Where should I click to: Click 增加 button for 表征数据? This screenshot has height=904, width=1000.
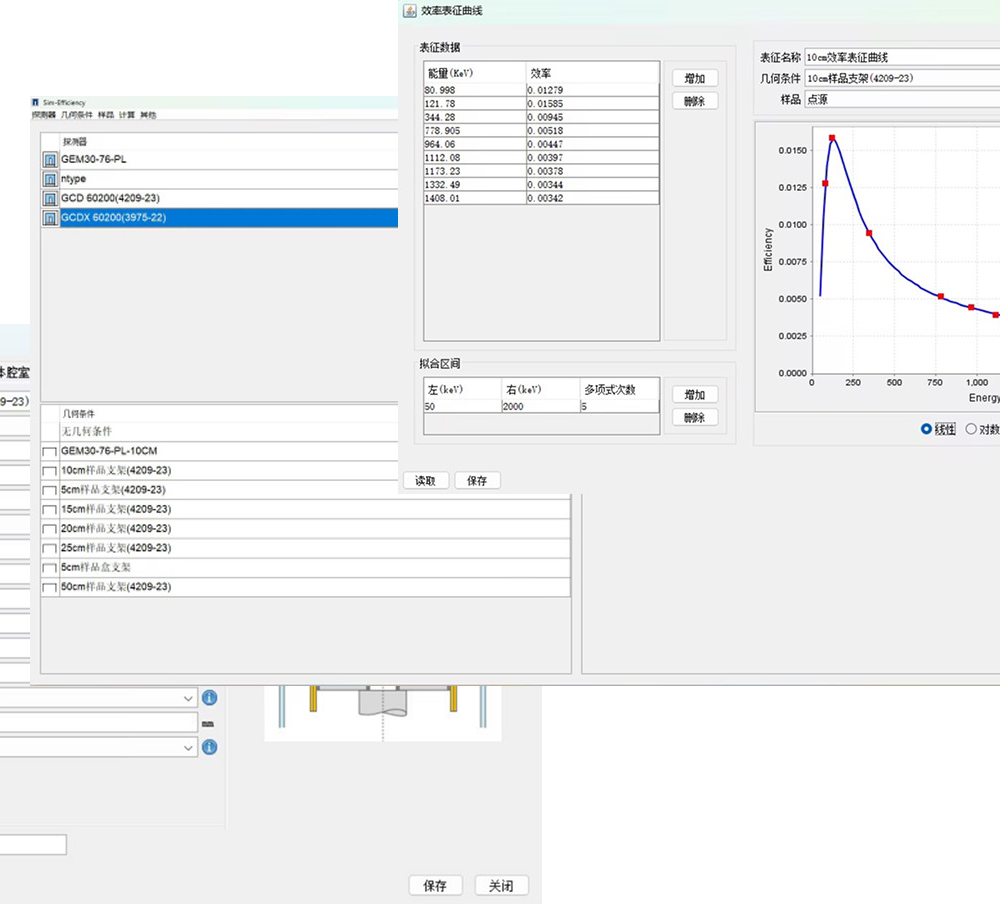(x=695, y=78)
